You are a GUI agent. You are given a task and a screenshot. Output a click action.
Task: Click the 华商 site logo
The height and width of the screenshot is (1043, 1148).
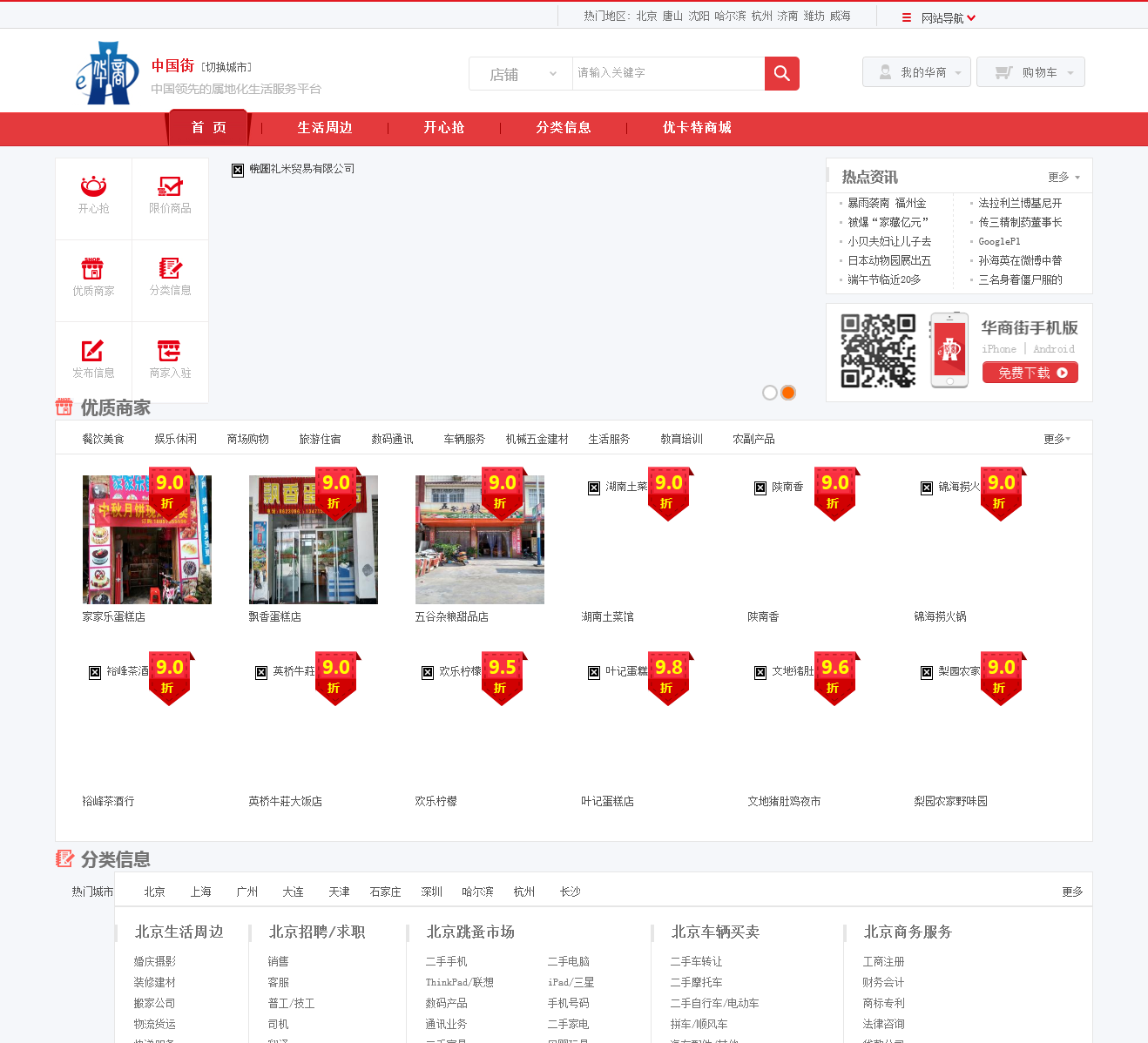click(107, 73)
